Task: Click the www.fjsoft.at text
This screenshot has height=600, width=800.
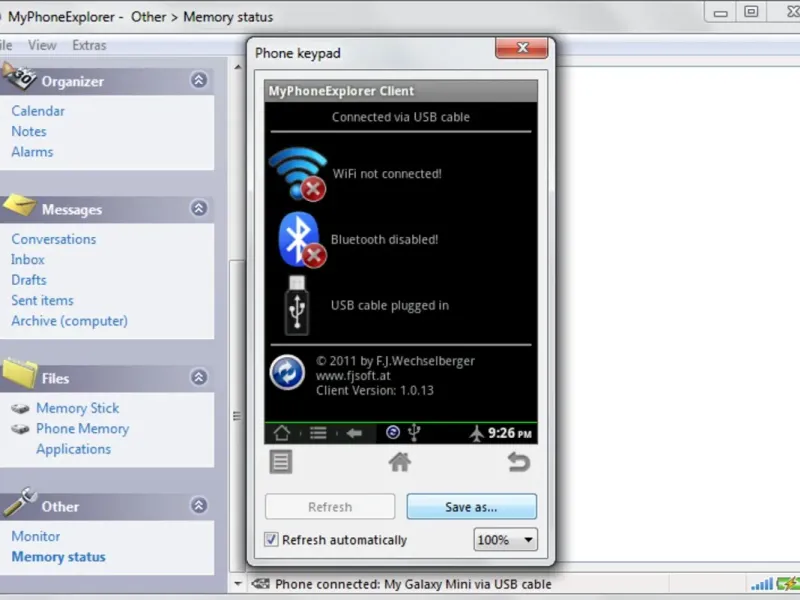Action: point(353,376)
